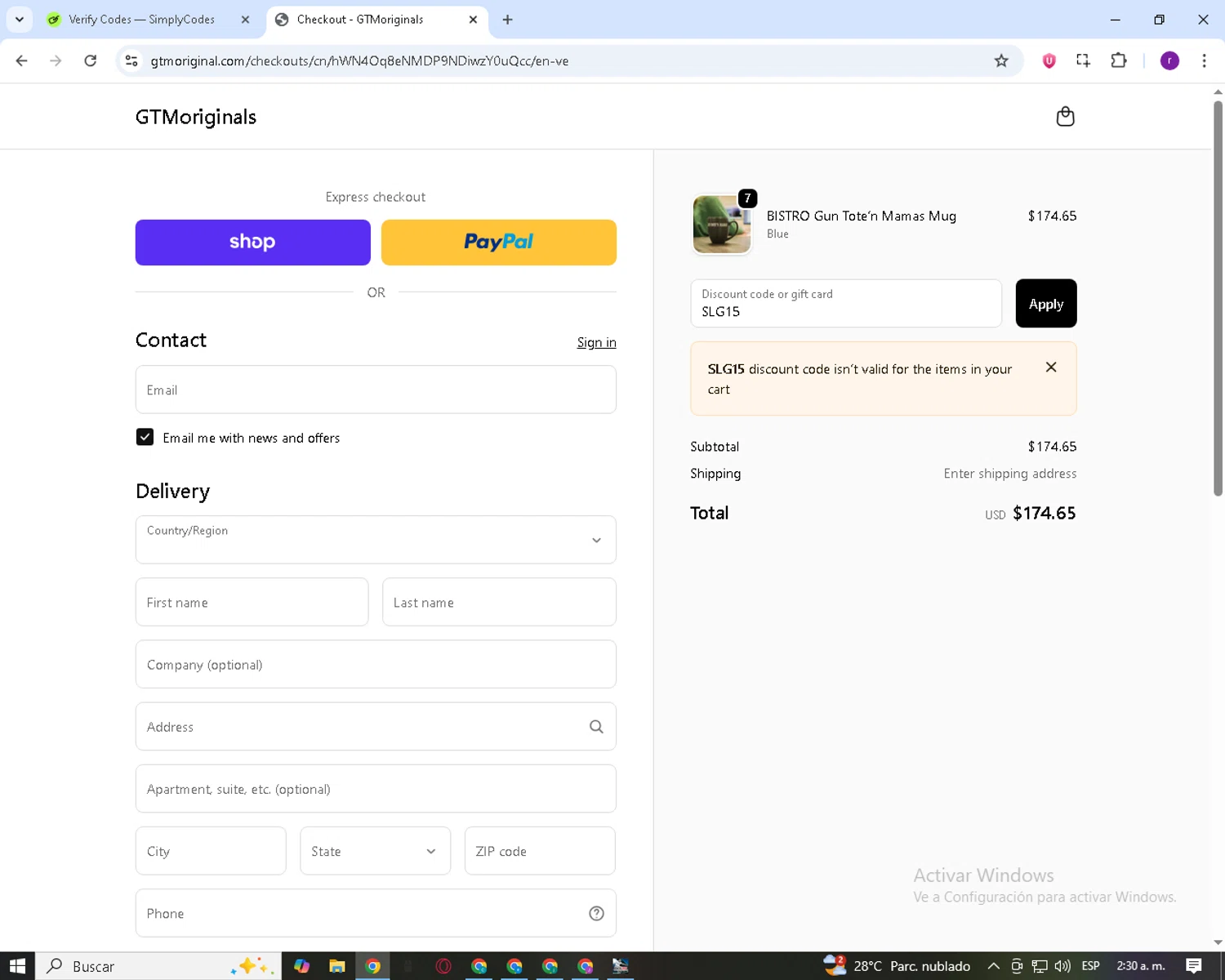Pay with PayPal express checkout
Screen dimensions: 1225x980
(x=499, y=243)
